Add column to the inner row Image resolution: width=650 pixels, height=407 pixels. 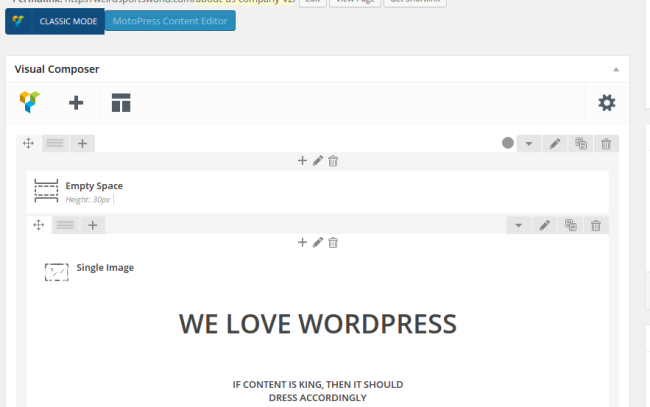click(x=92, y=225)
